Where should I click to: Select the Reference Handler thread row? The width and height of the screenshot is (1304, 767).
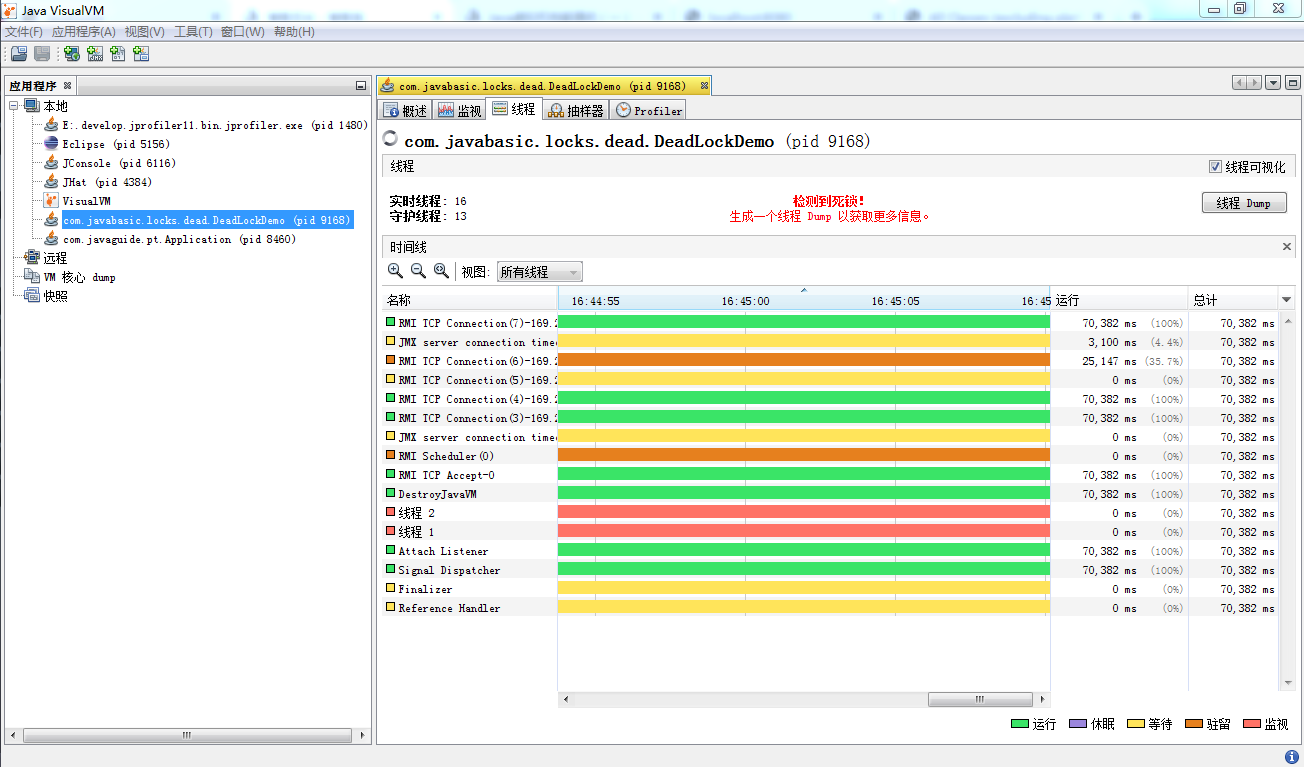pyautogui.click(x=830, y=608)
